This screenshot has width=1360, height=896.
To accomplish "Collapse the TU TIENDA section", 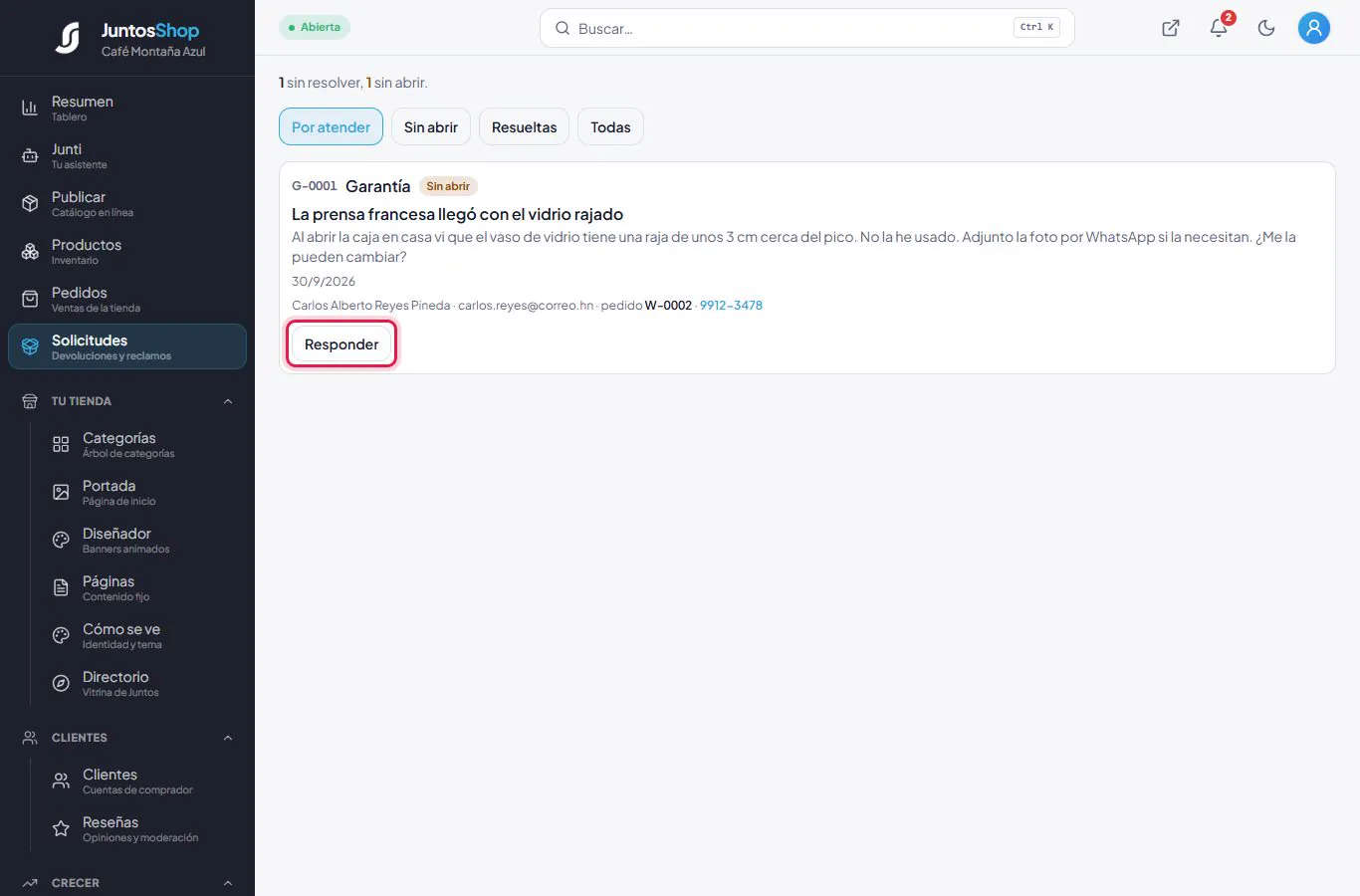I will [228, 401].
